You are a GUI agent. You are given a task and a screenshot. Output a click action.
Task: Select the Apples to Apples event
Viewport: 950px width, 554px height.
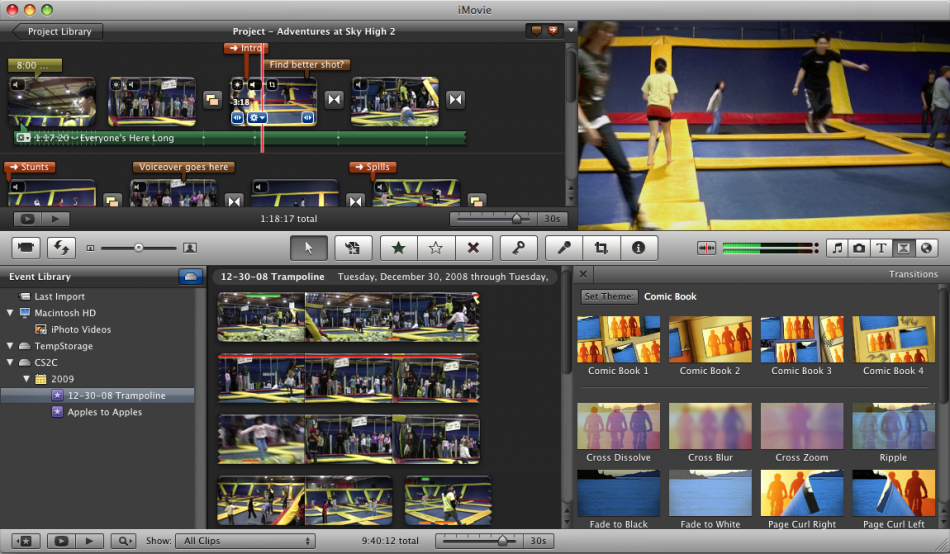tap(104, 412)
